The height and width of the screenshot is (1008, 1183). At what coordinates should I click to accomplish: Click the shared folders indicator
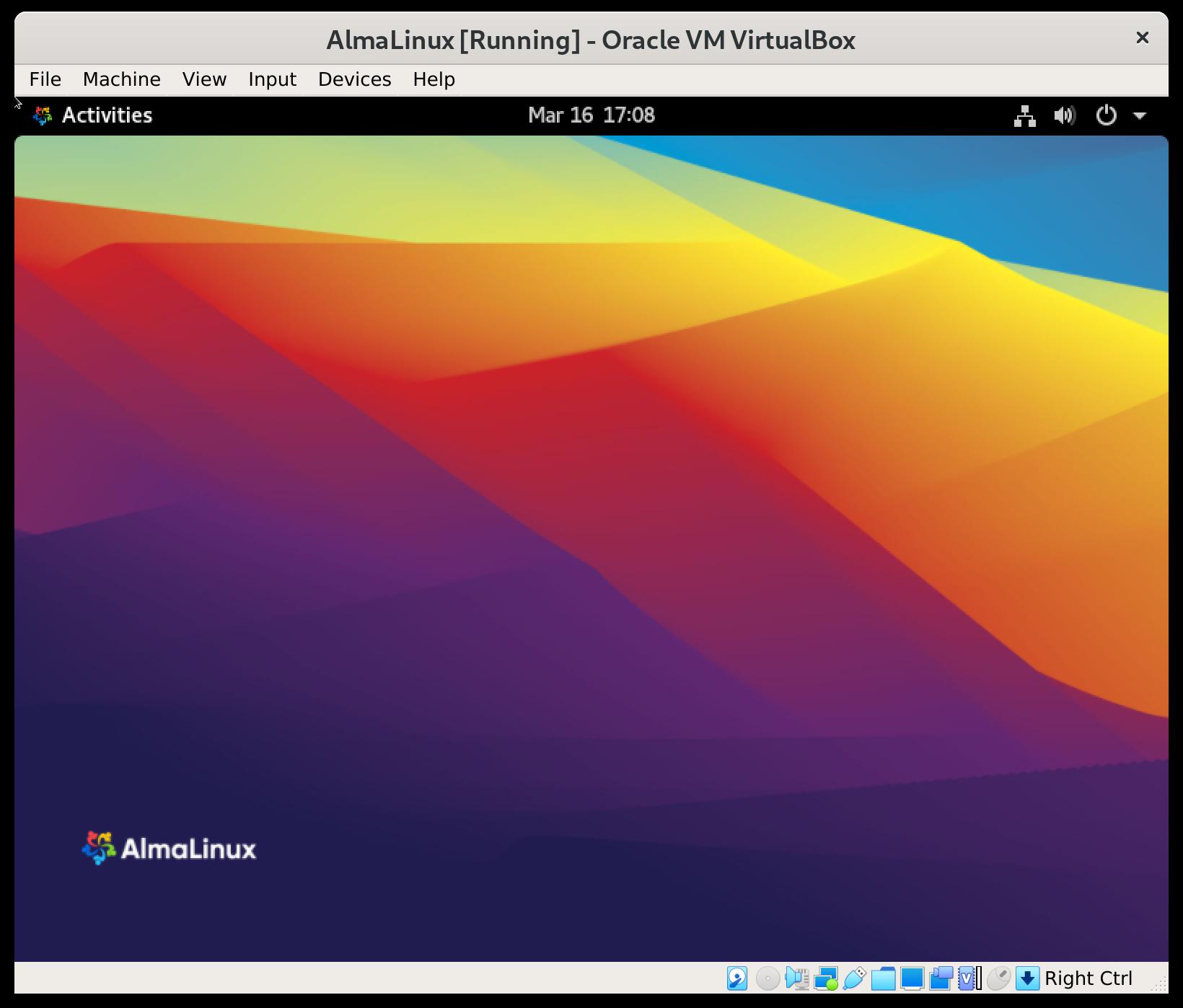pyautogui.click(x=883, y=978)
